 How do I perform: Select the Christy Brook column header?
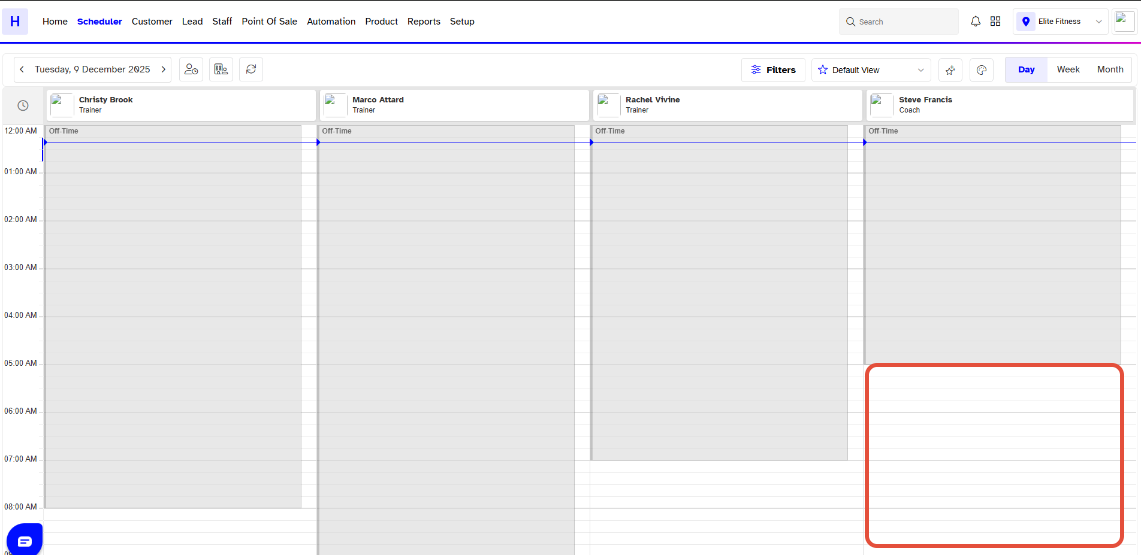click(x=181, y=105)
